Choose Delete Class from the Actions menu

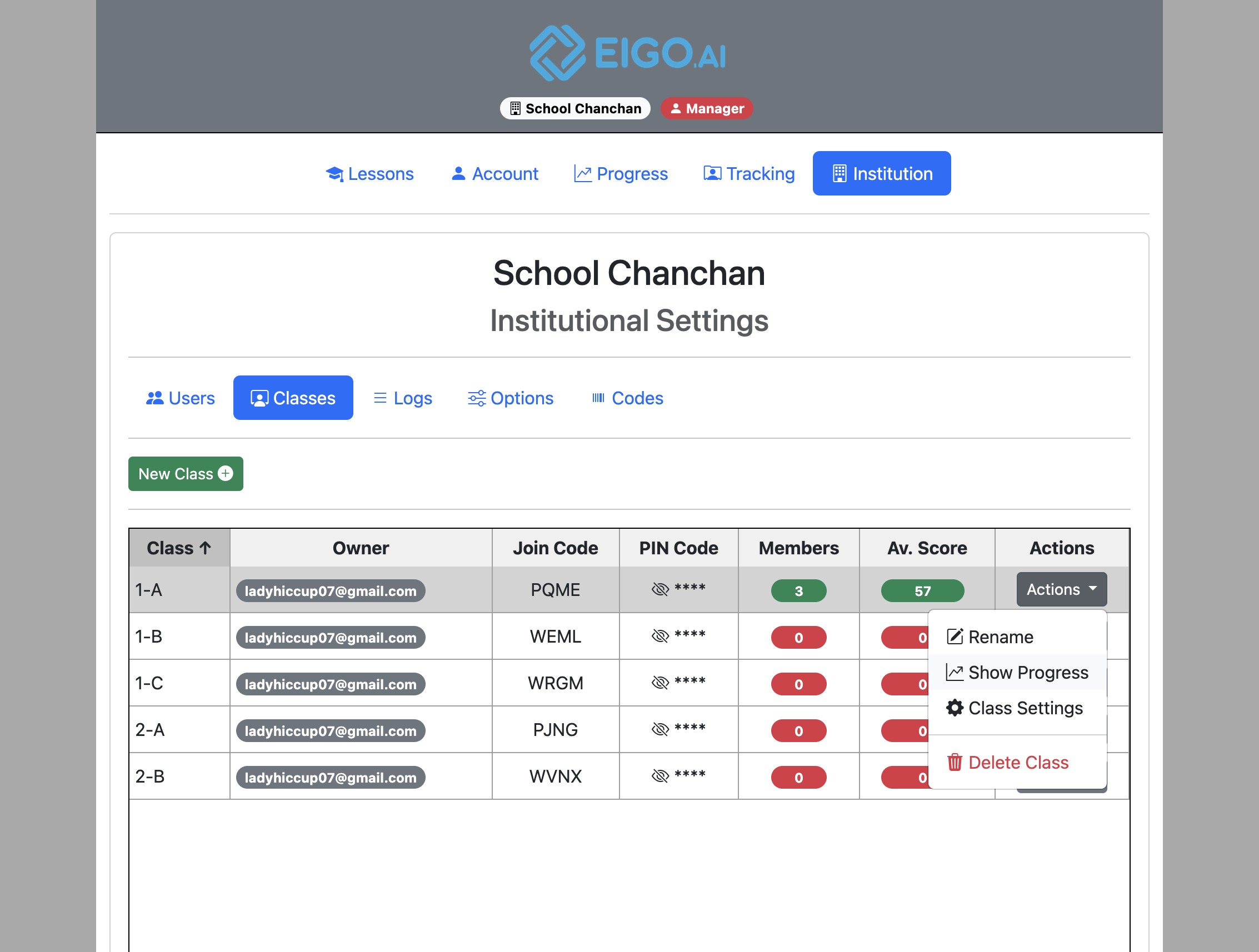1017,762
